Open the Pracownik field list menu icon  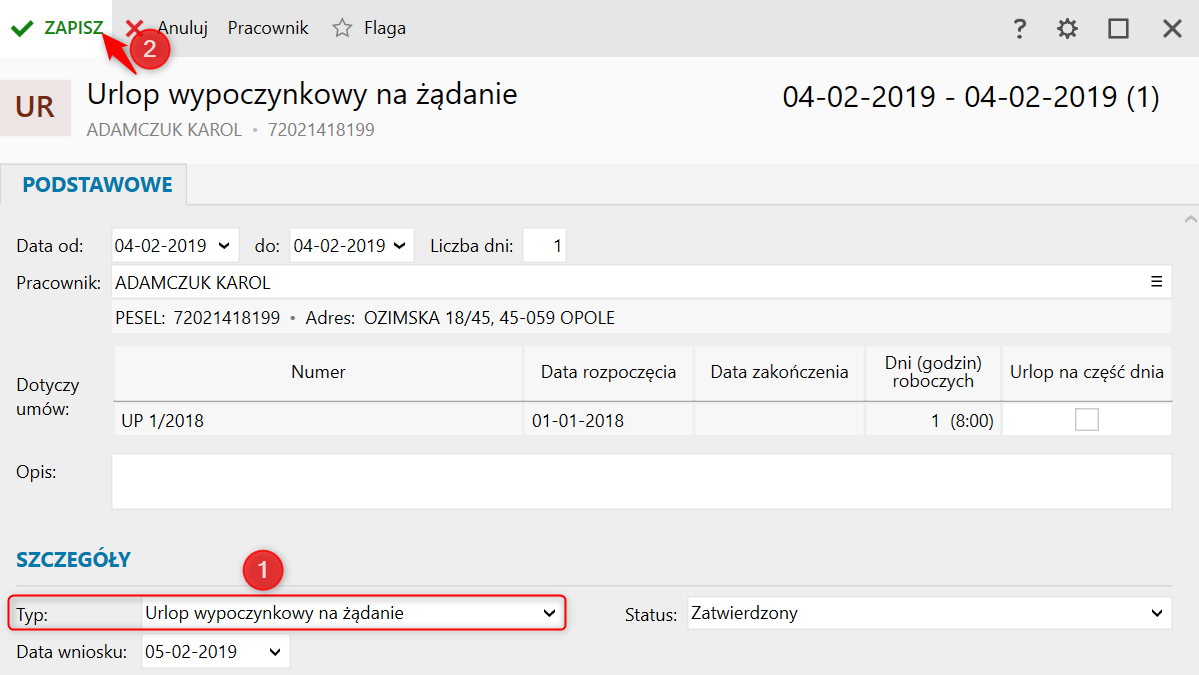point(1156,282)
